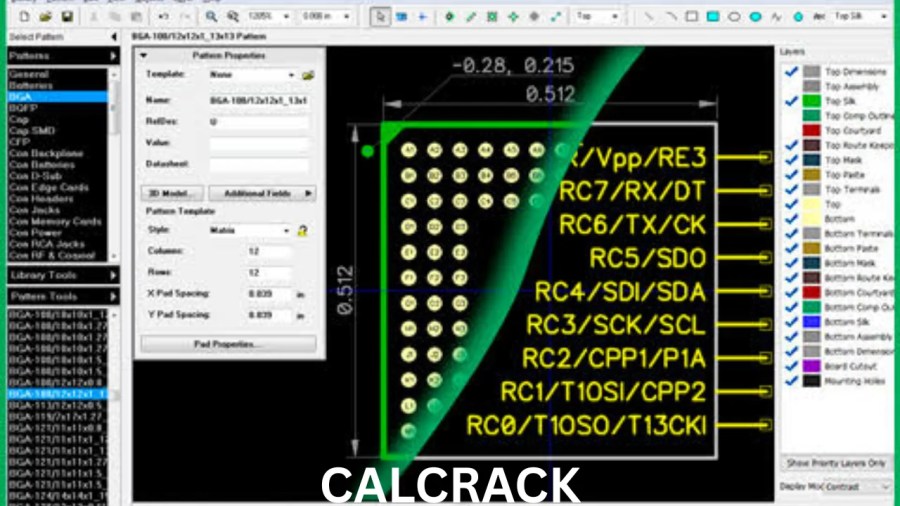Toggle Bottom Silk layer checkmark
The image size is (900, 506).
point(792,322)
